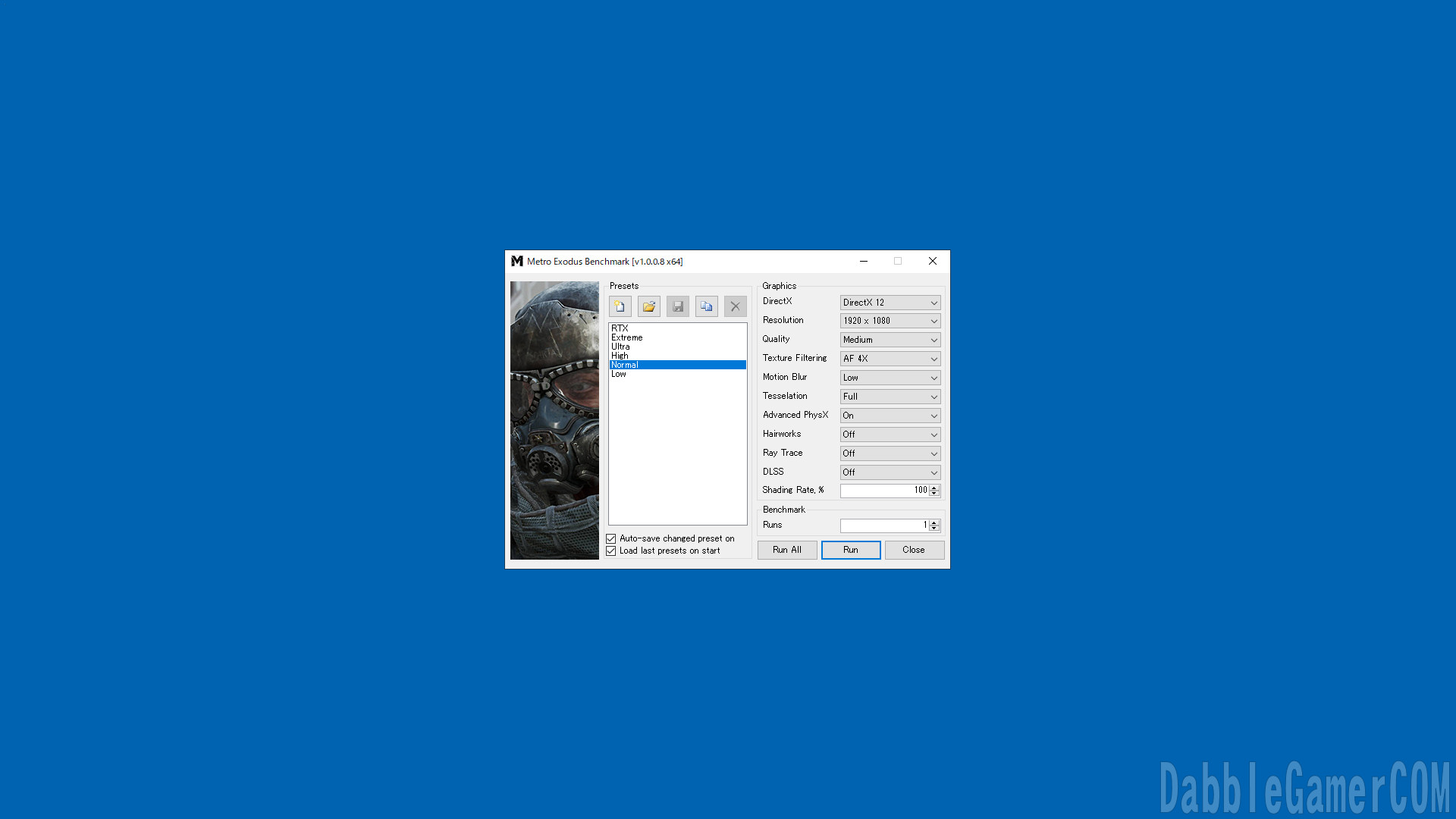Viewport: 1456px width, 819px height.
Task: Open the Ray Trace dropdown
Action: (890, 453)
